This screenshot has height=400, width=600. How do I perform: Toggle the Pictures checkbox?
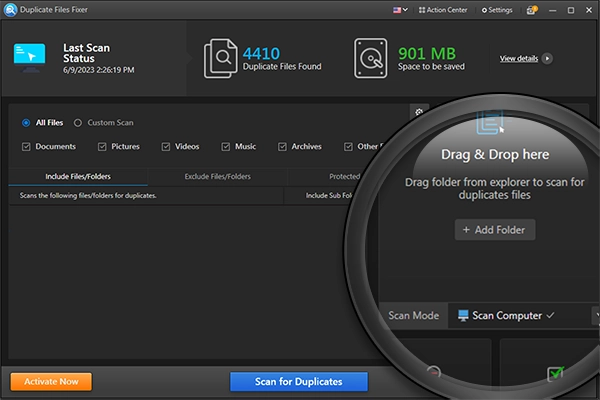click(102, 147)
